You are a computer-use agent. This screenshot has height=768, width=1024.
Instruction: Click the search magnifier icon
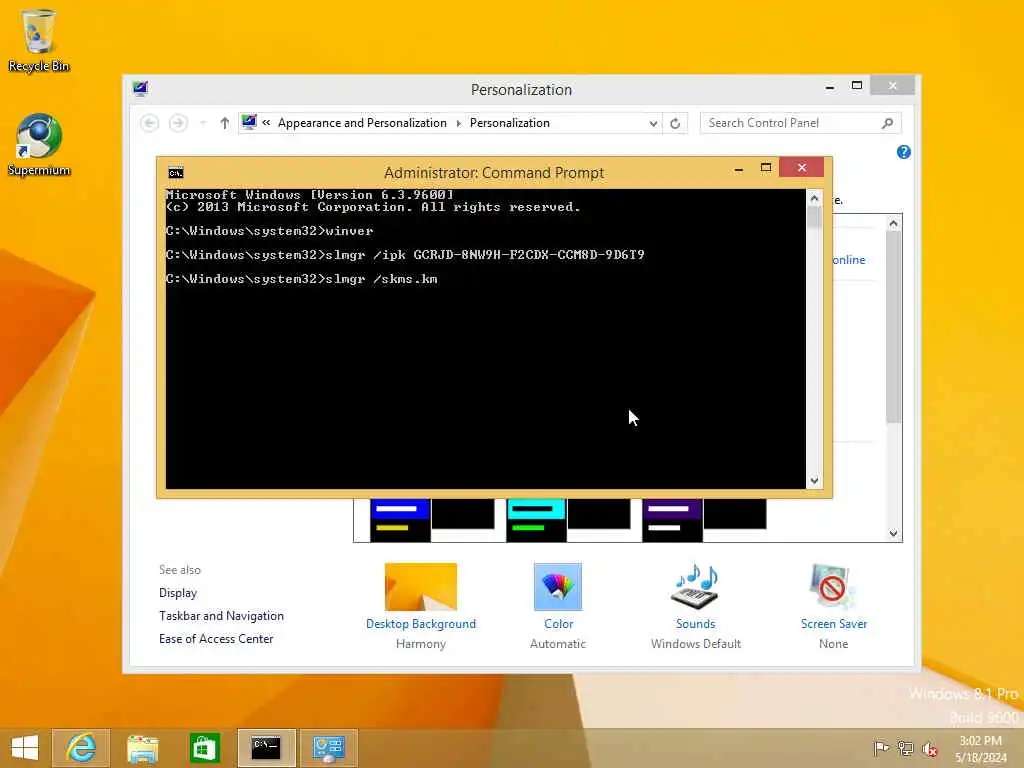click(887, 123)
